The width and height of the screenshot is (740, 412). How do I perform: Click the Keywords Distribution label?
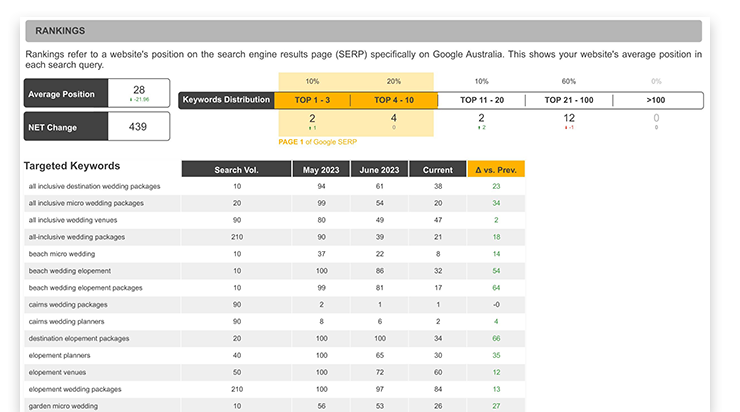(x=226, y=100)
